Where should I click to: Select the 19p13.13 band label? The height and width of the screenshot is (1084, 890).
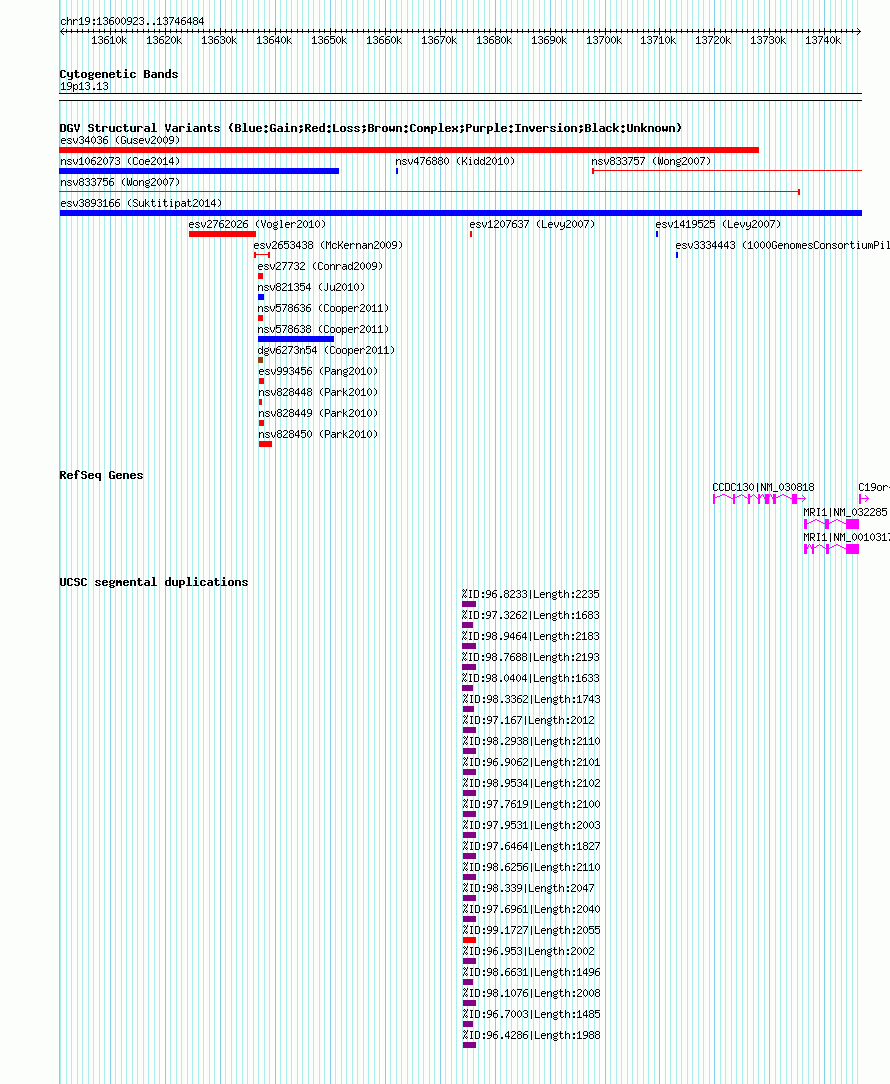tap(84, 86)
